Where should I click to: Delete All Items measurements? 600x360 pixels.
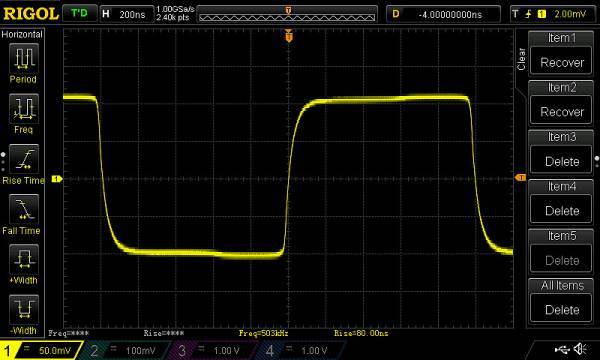point(561,310)
